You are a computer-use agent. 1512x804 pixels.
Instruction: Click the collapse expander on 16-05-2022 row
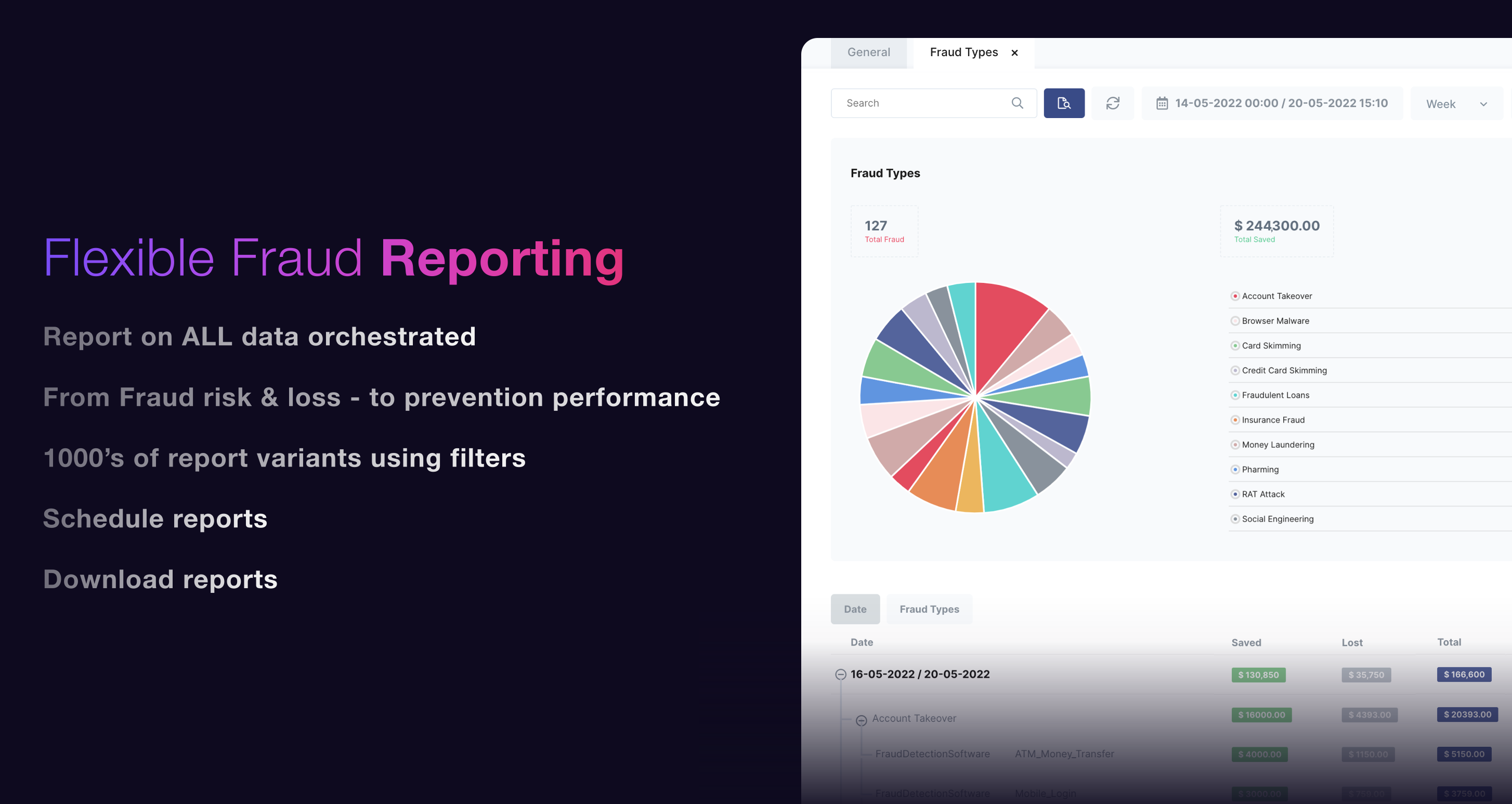[x=840, y=674]
